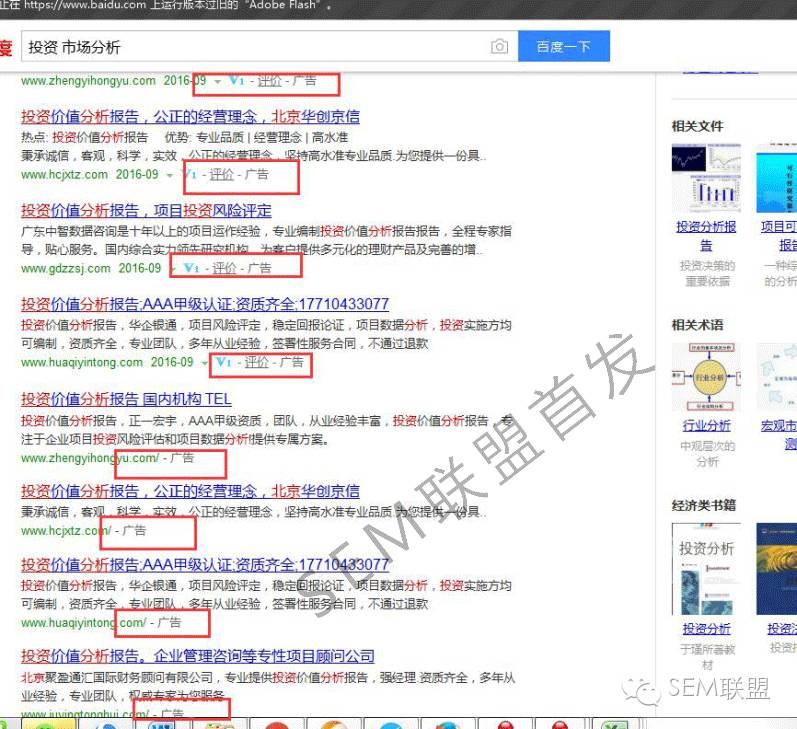Click green URL www.hcjxtz.com dated 2016-09

pos(65,174)
